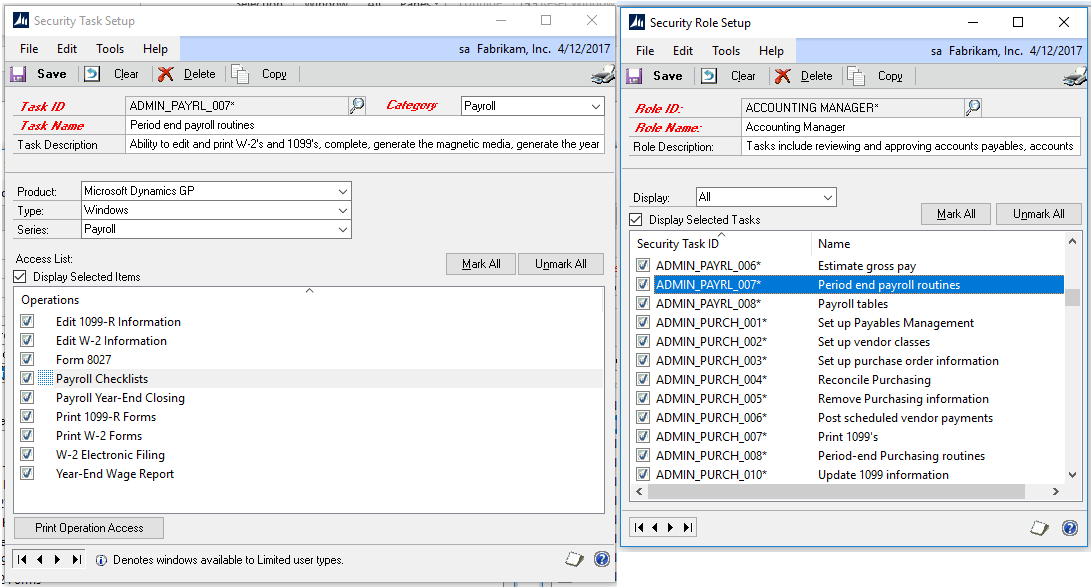This screenshot has height=588, width=1091.
Task: Click the Mark All button in Security Role Setup
Action: (x=955, y=213)
